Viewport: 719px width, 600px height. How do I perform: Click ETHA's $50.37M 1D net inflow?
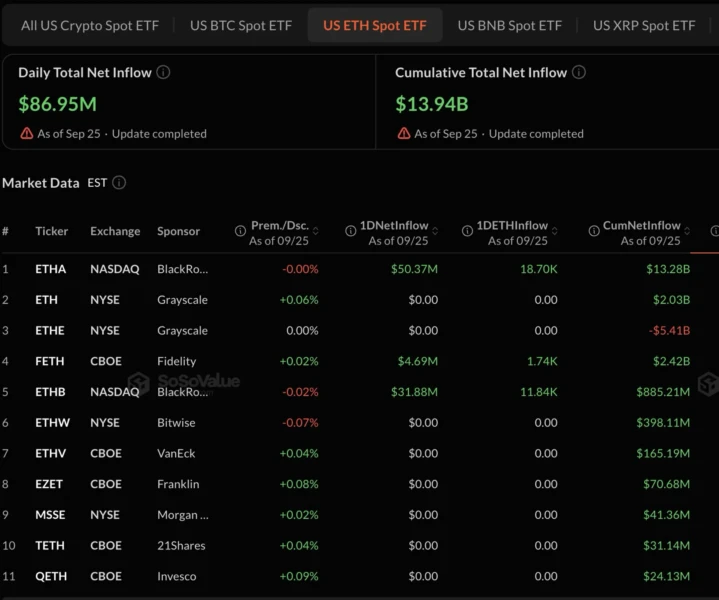[414, 269]
